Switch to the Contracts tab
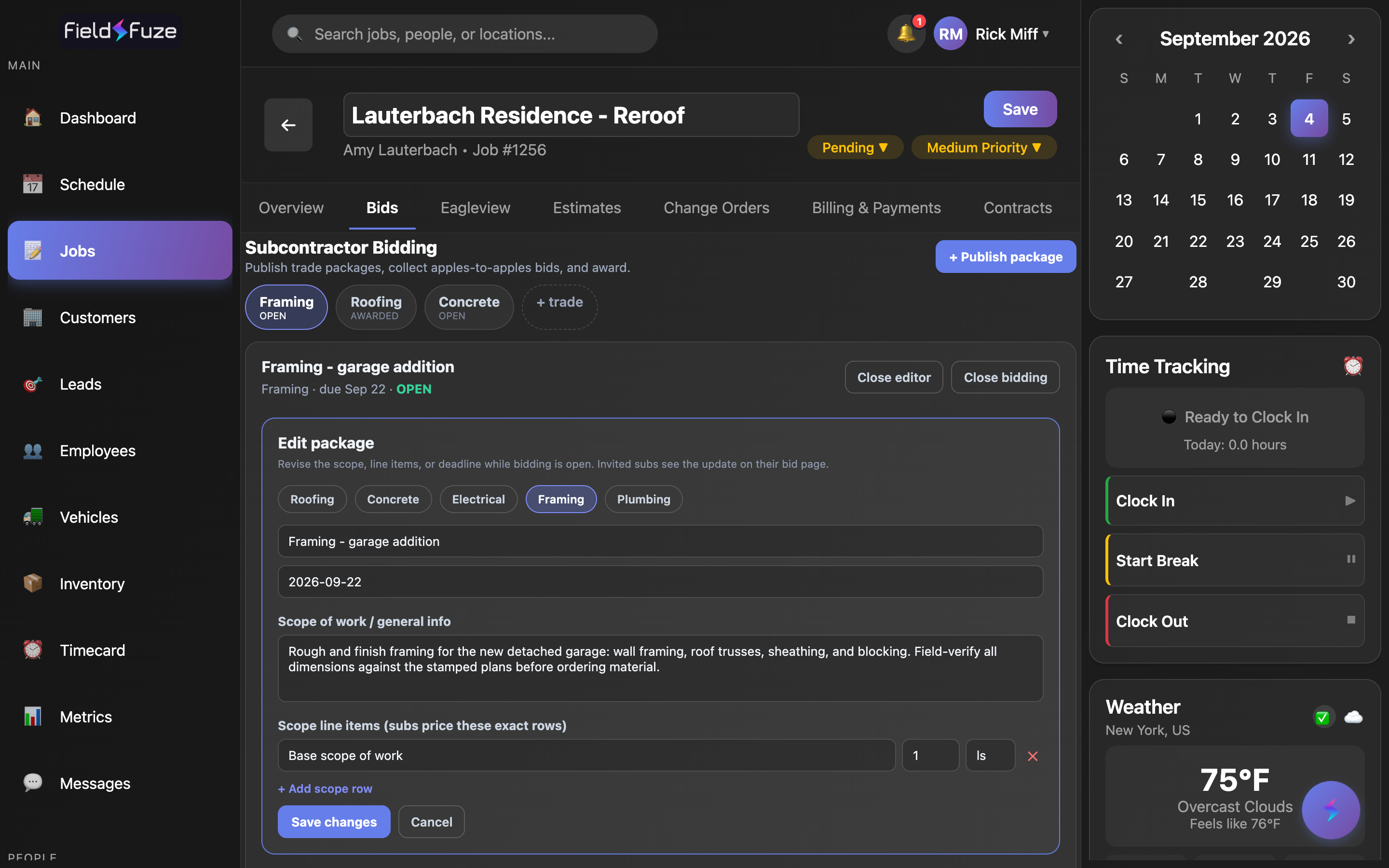Image resolution: width=1389 pixels, height=868 pixels. pos(1018,208)
